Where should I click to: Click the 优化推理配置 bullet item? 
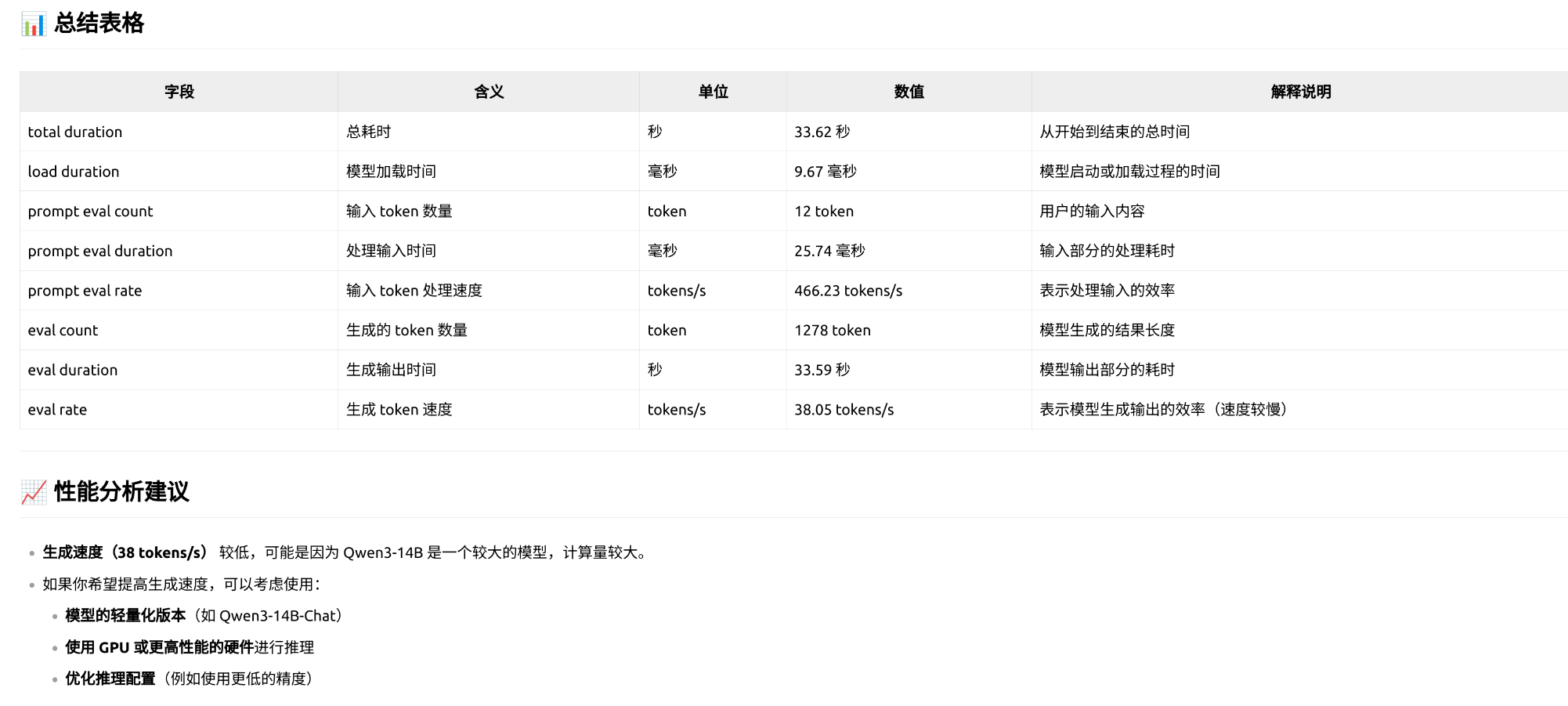point(110,679)
